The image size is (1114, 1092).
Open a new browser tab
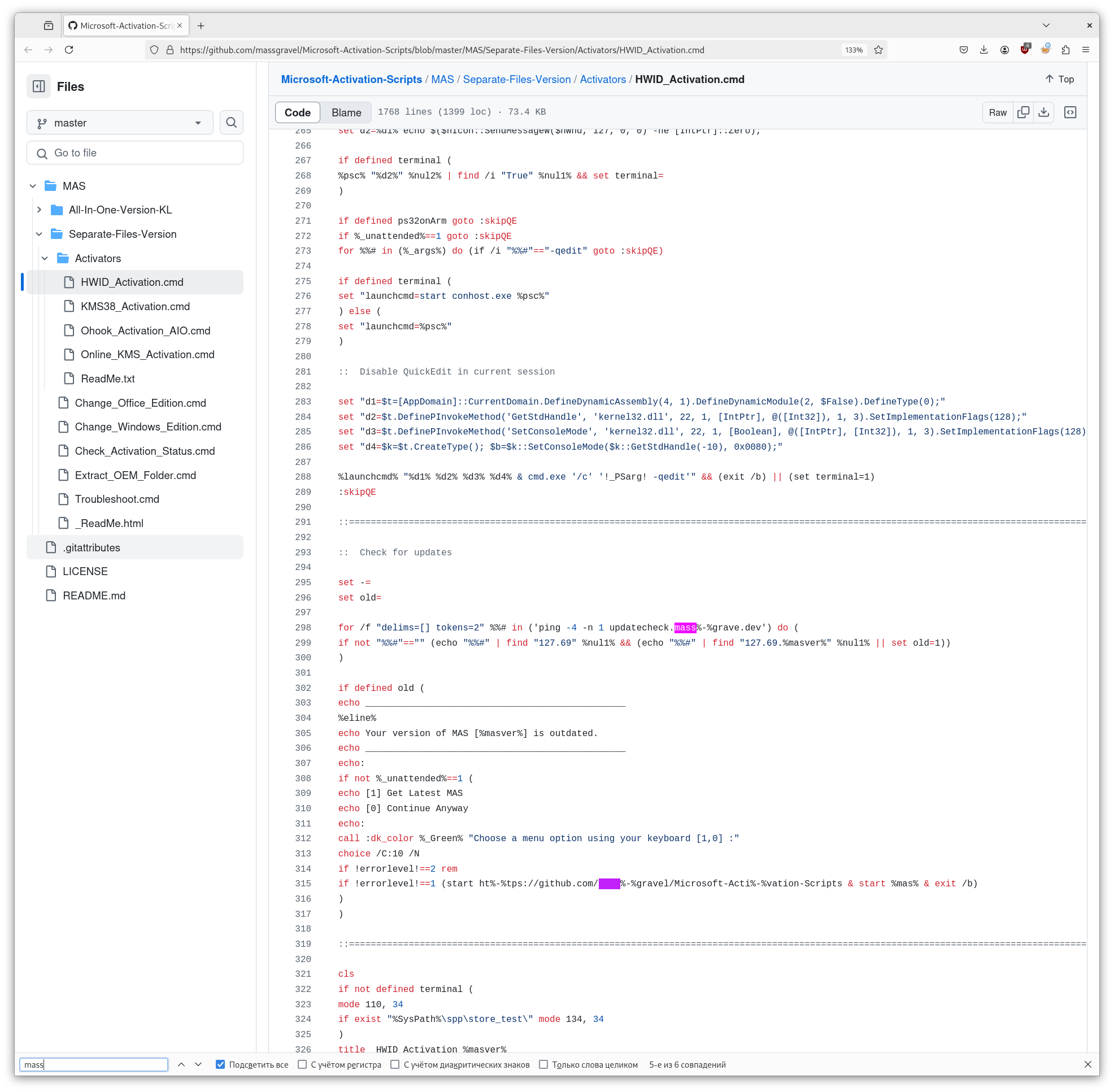201,26
